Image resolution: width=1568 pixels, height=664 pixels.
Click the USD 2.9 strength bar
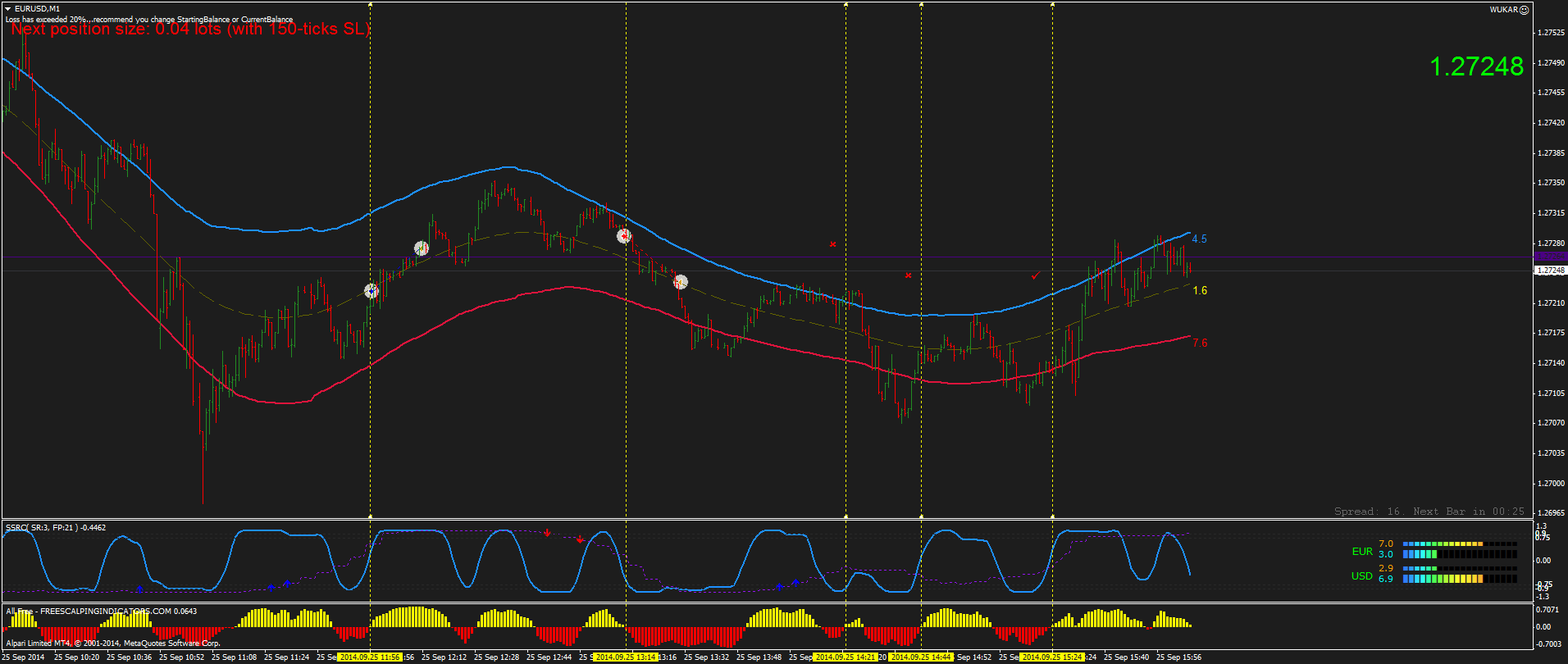pos(1460,568)
